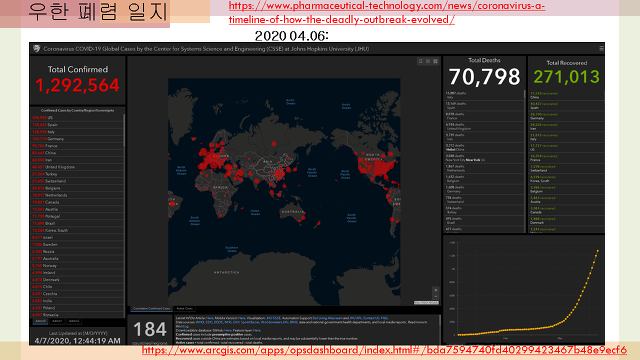This screenshot has width=640, height=360.
Task: Select Germany row in confirmed cases list
Action: 77,139
